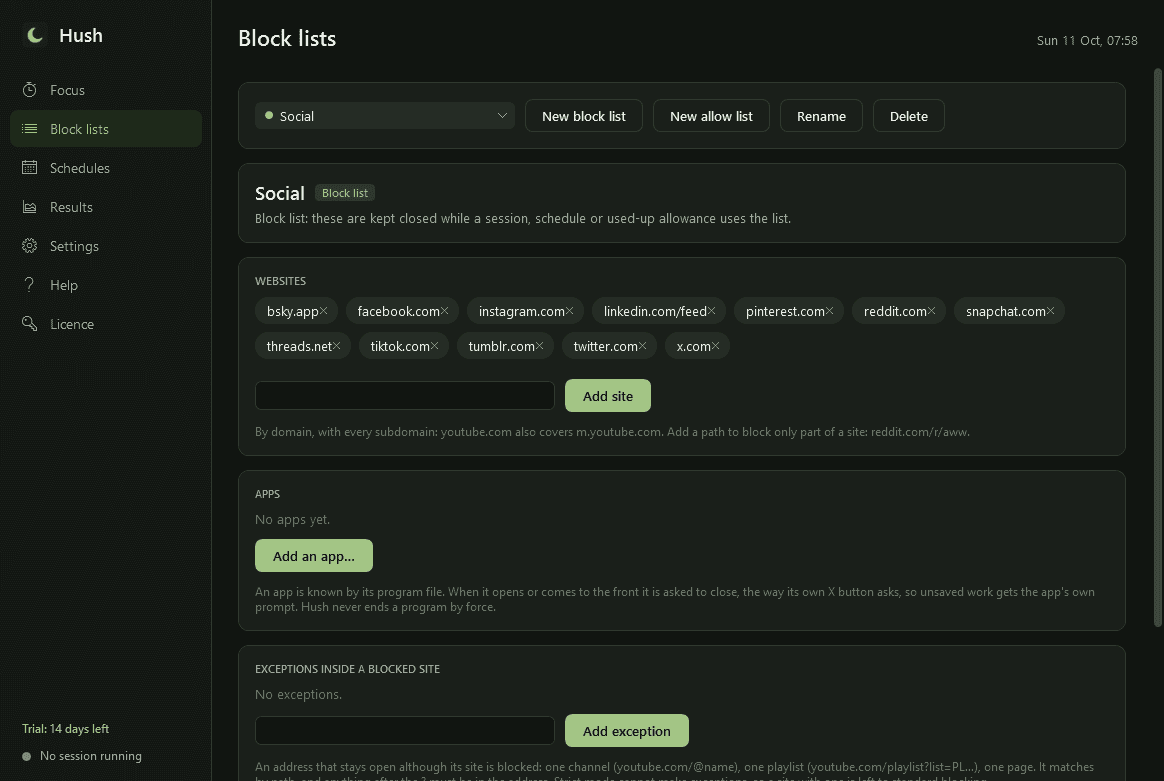Remove instagram.com from blocked websites
This screenshot has height=781, width=1164.
click(569, 311)
